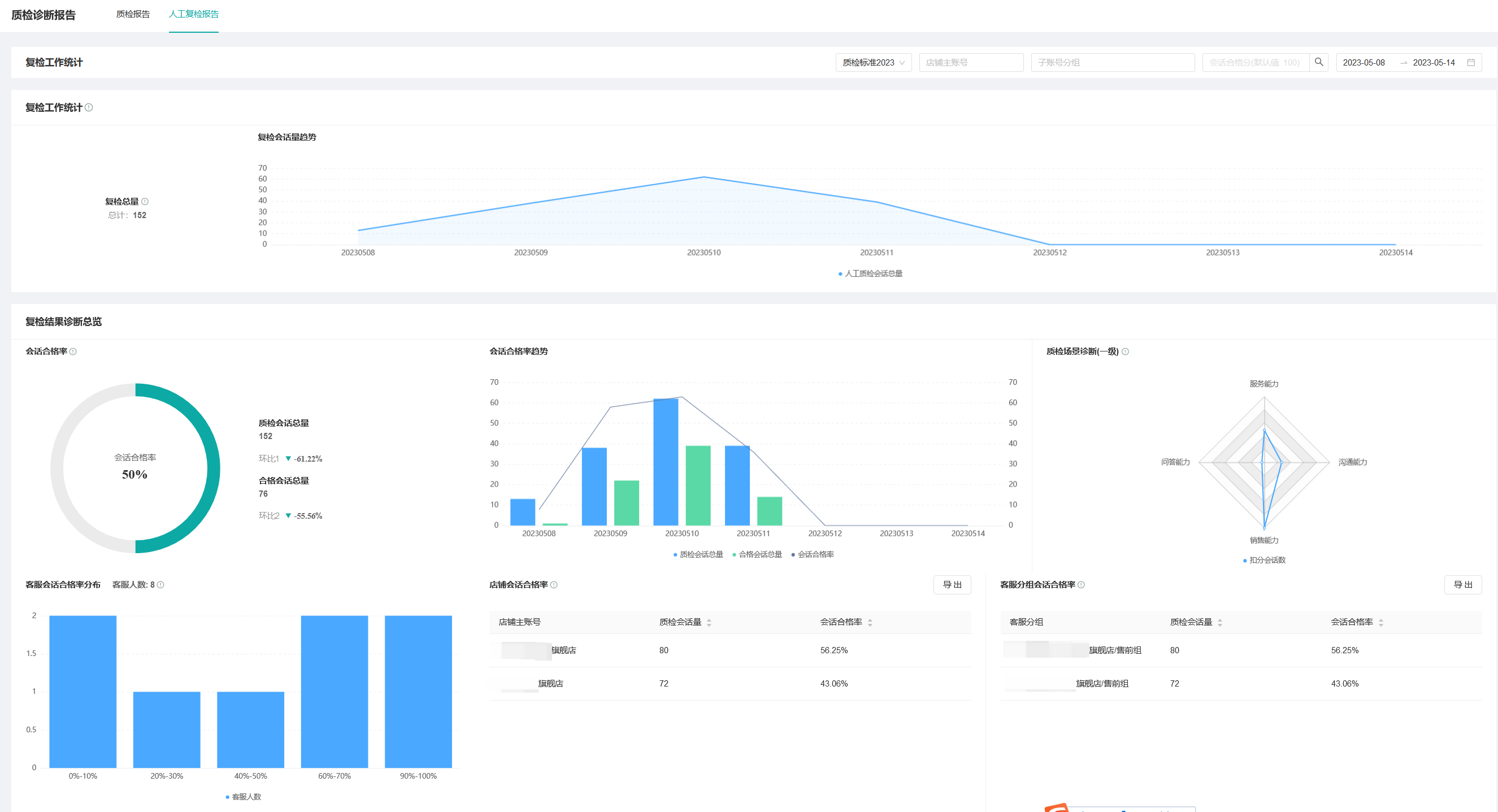Sort group table by 质检会话量
This screenshot has height=812, width=1498.
1219,622
